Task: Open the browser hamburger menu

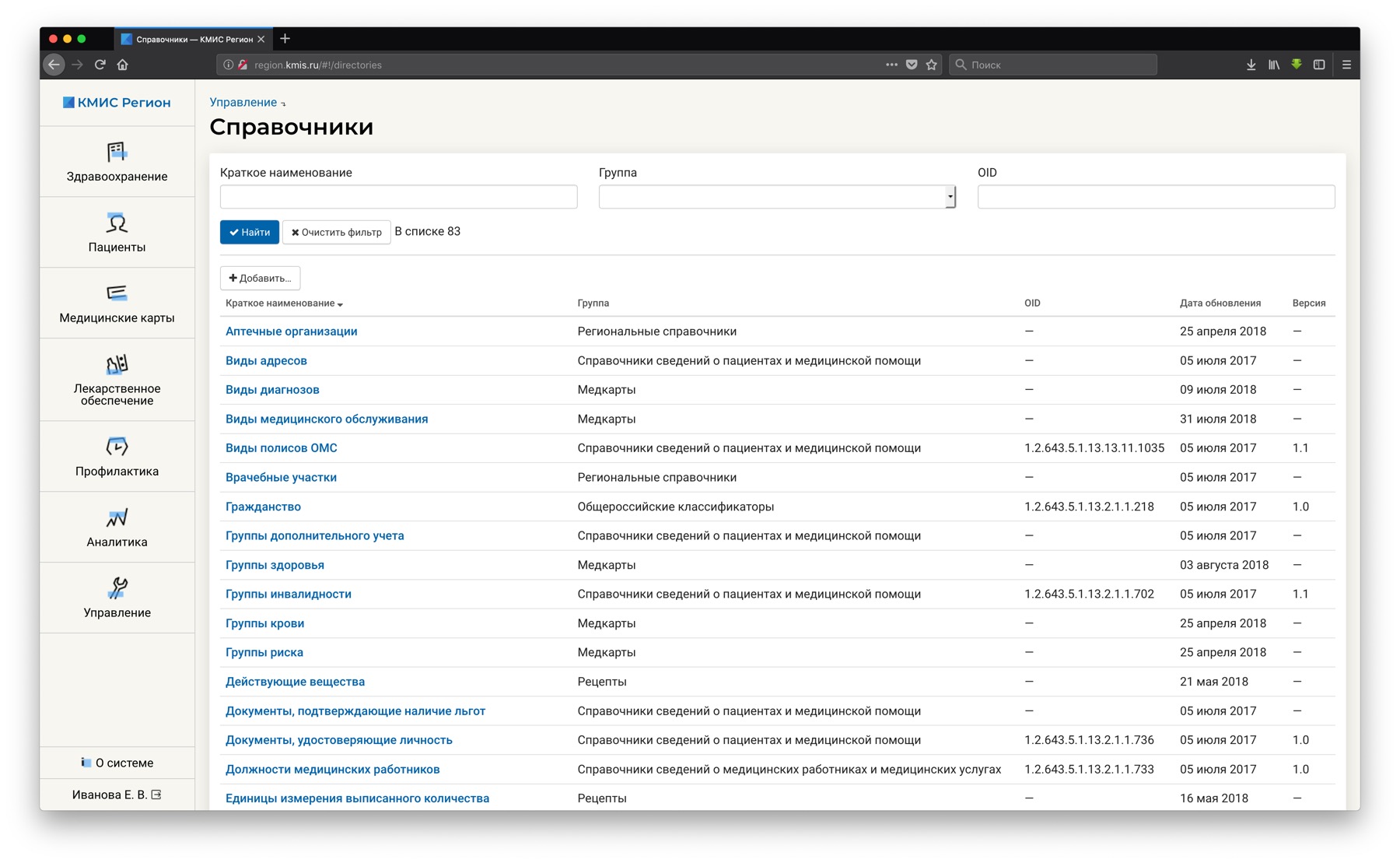Action: (1346, 65)
